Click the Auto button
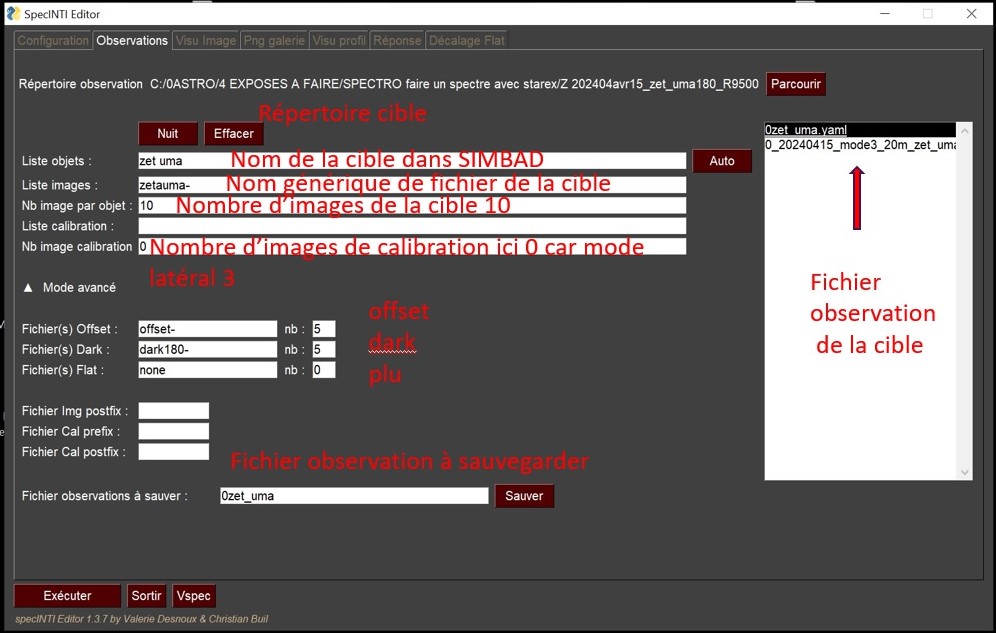996x633 pixels. 721,161
